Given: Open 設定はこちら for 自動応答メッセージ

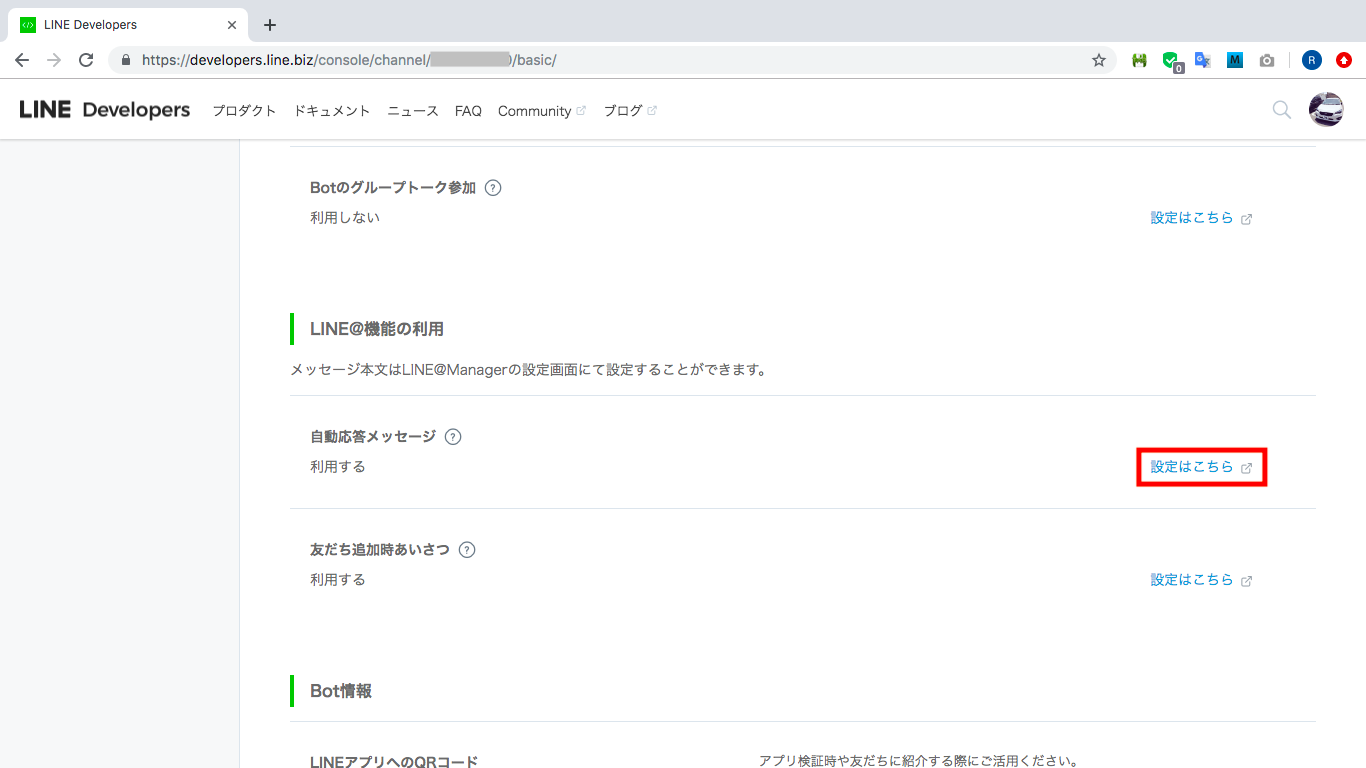Looking at the screenshot, I should pos(1201,467).
